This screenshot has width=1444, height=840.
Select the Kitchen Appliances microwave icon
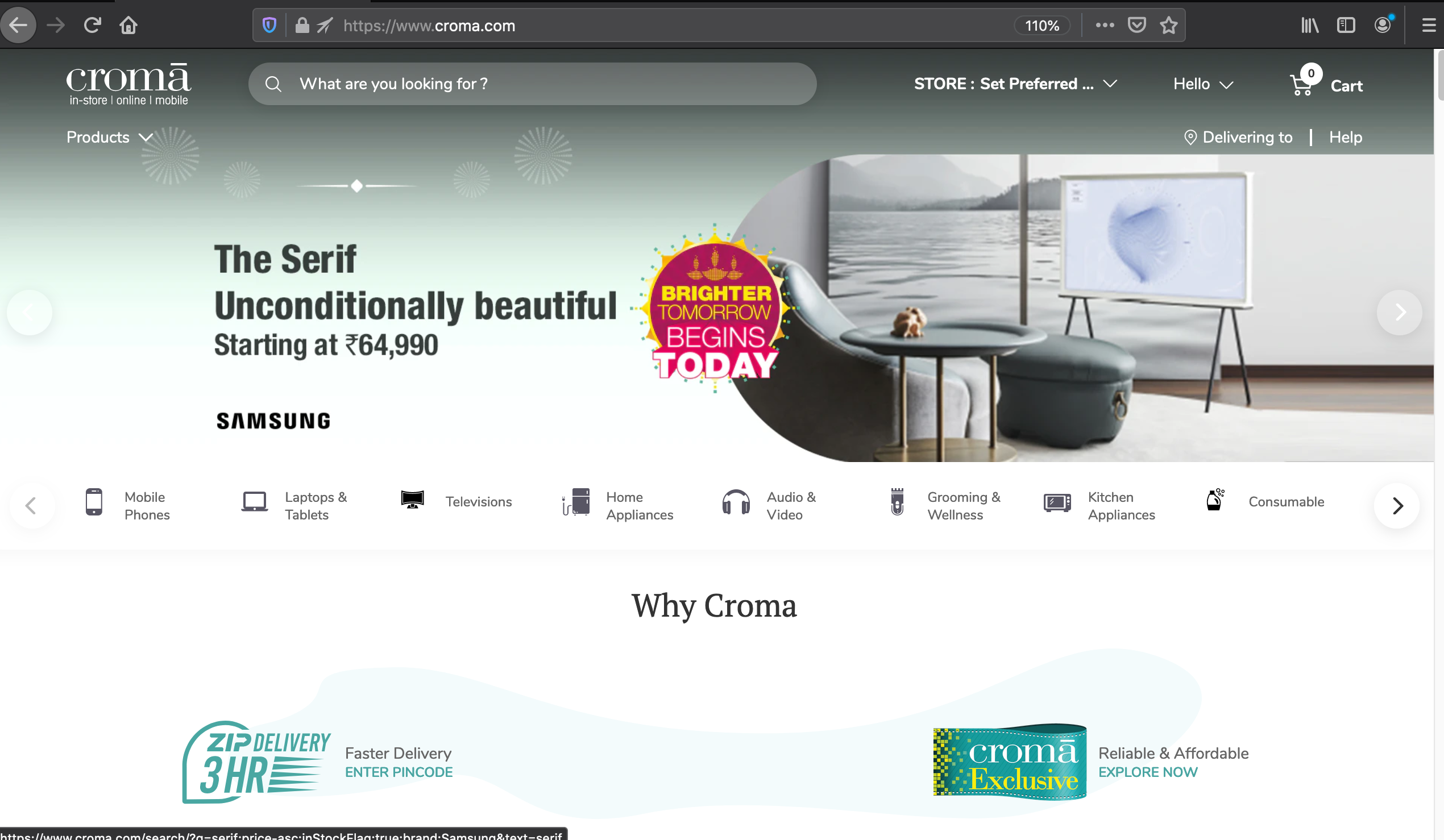point(1057,503)
